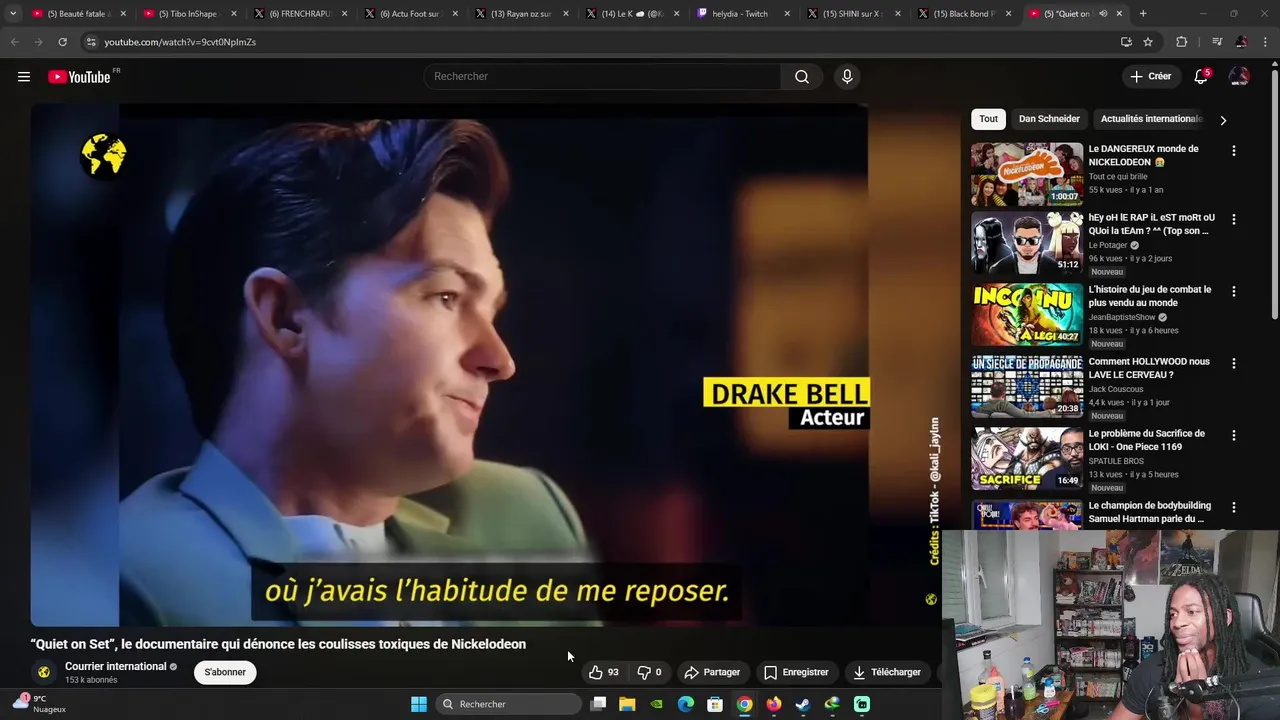Open Task View on taskbar
Screen dimensions: 1280x720
point(598,704)
